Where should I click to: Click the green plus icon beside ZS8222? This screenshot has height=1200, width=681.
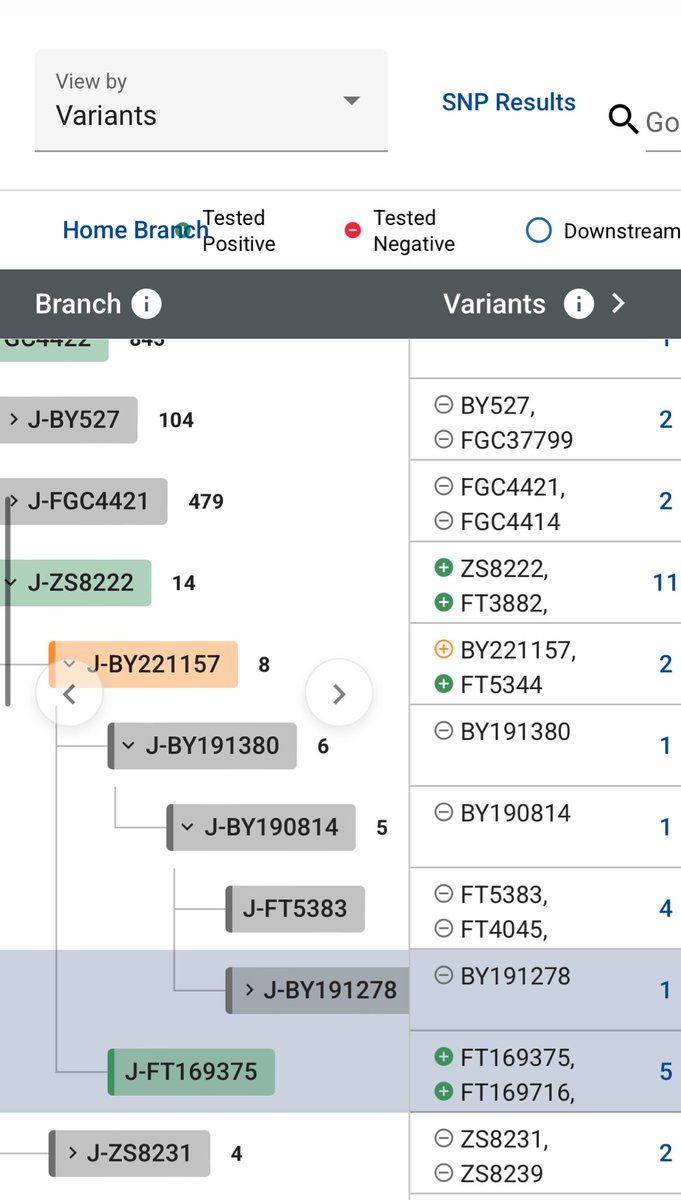point(443,568)
